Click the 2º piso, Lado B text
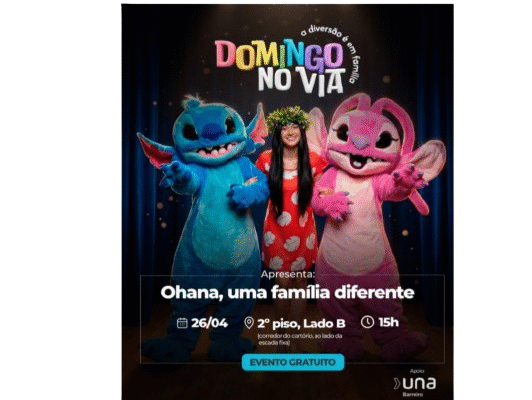 coord(301,324)
